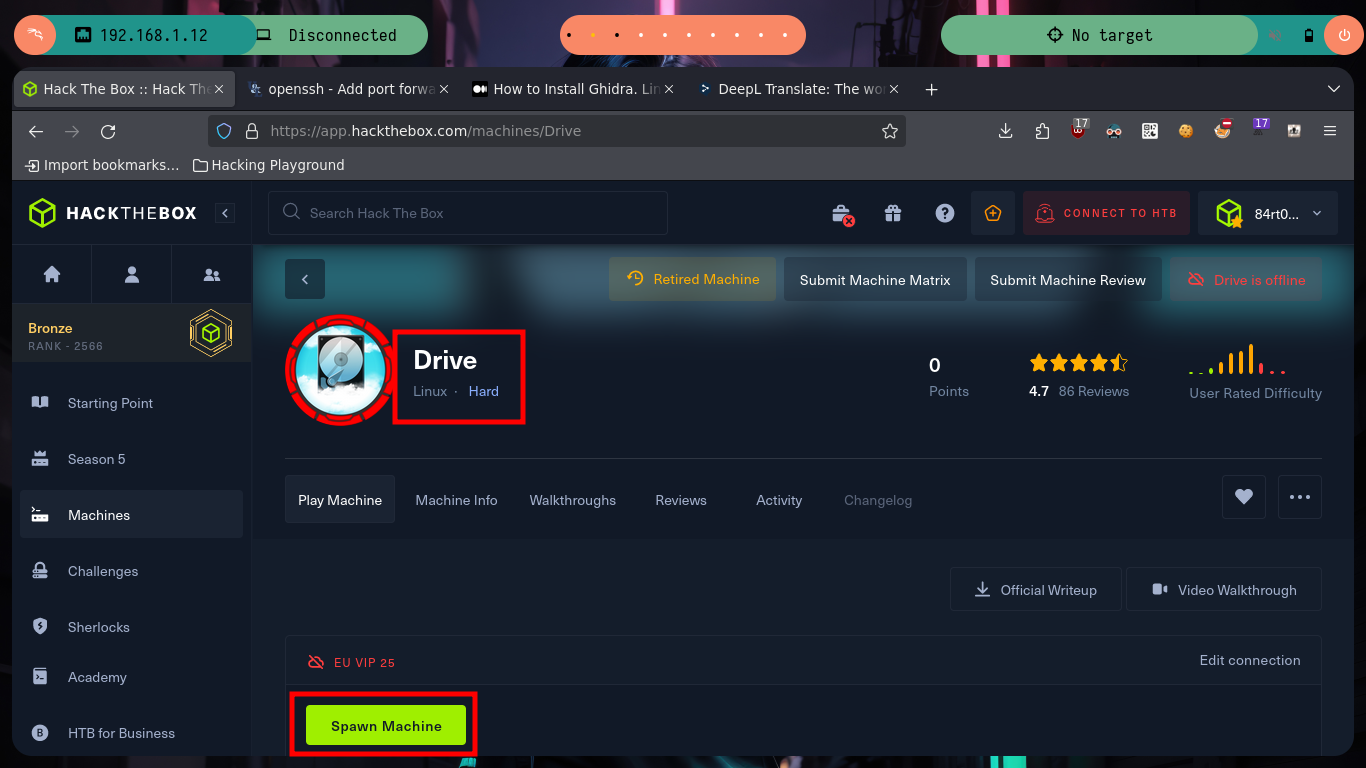
Task: Switch to the Activity tab
Action: tap(779, 500)
